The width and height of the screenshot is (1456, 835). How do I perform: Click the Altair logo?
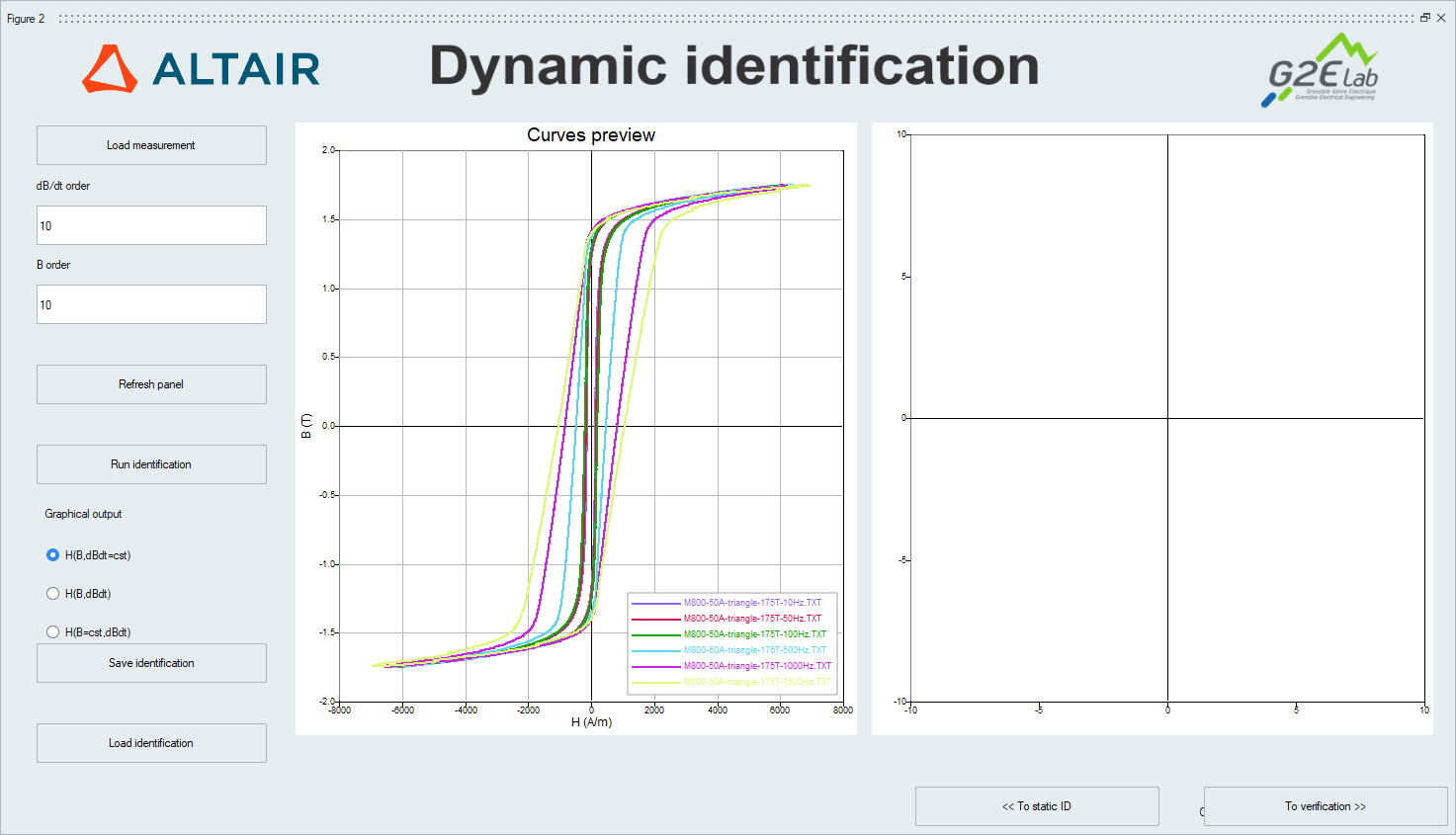pyautogui.click(x=201, y=68)
